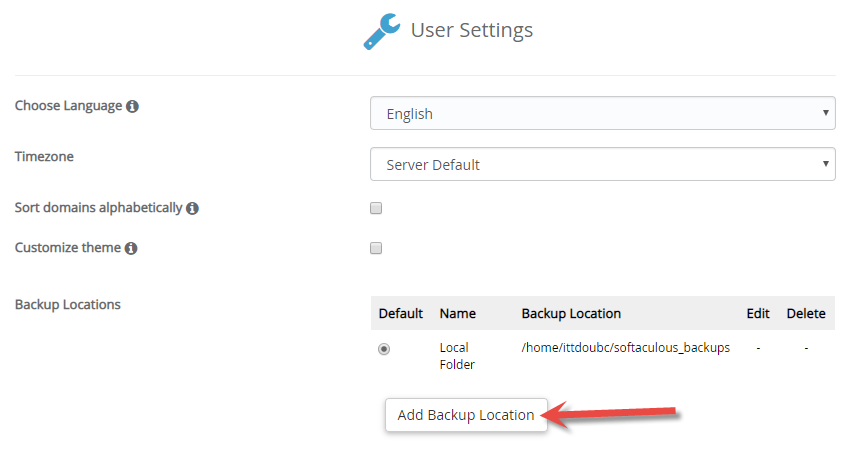Click the Name column header

coord(458,313)
